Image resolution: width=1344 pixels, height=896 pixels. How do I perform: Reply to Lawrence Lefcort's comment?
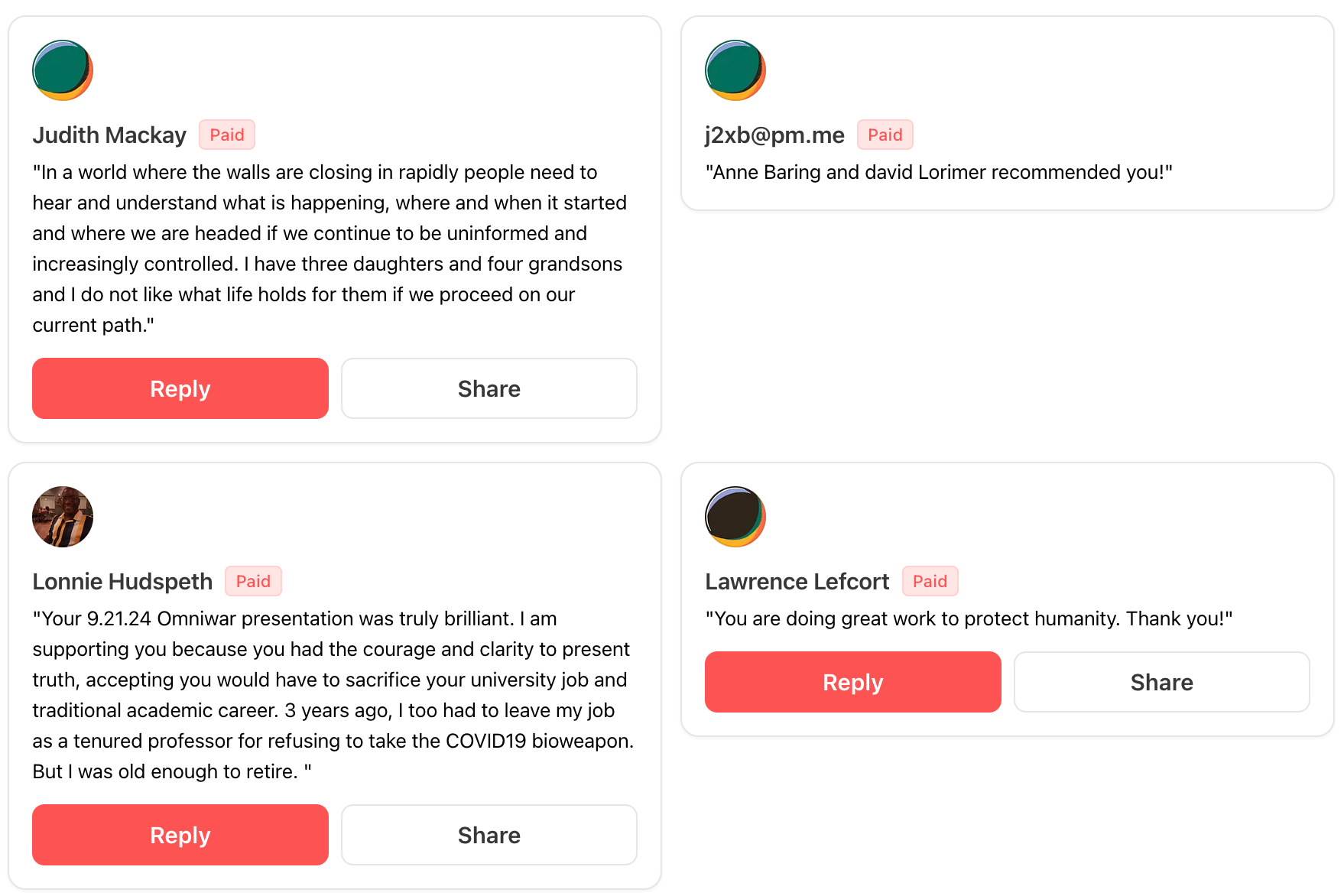[x=853, y=682]
